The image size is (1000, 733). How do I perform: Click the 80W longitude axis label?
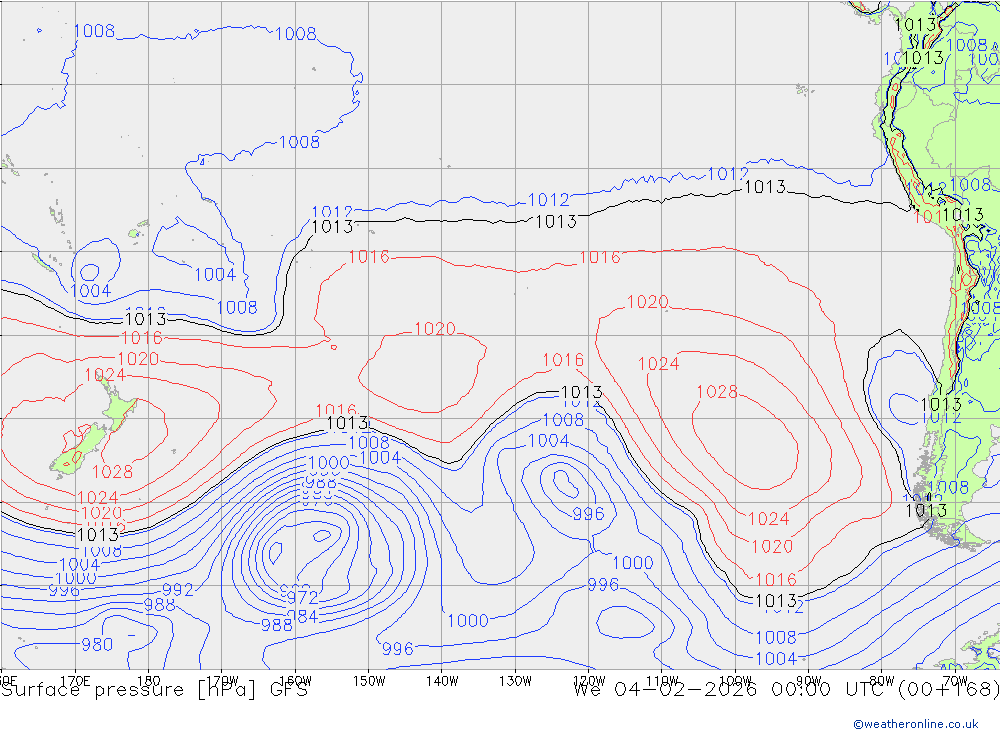click(882, 681)
